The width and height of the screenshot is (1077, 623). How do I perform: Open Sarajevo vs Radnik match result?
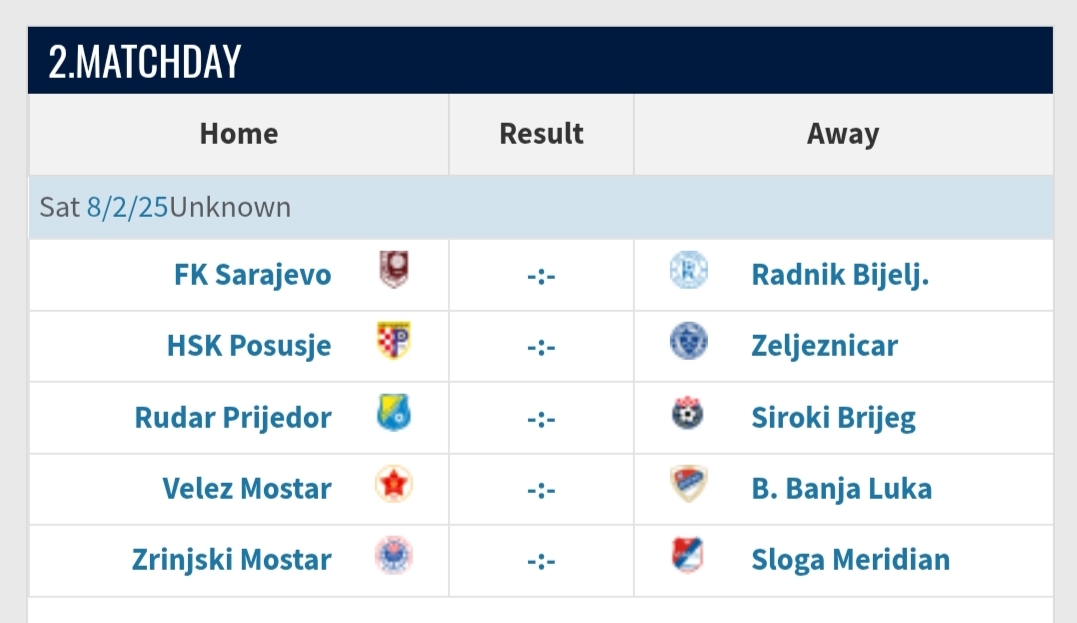pos(541,275)
